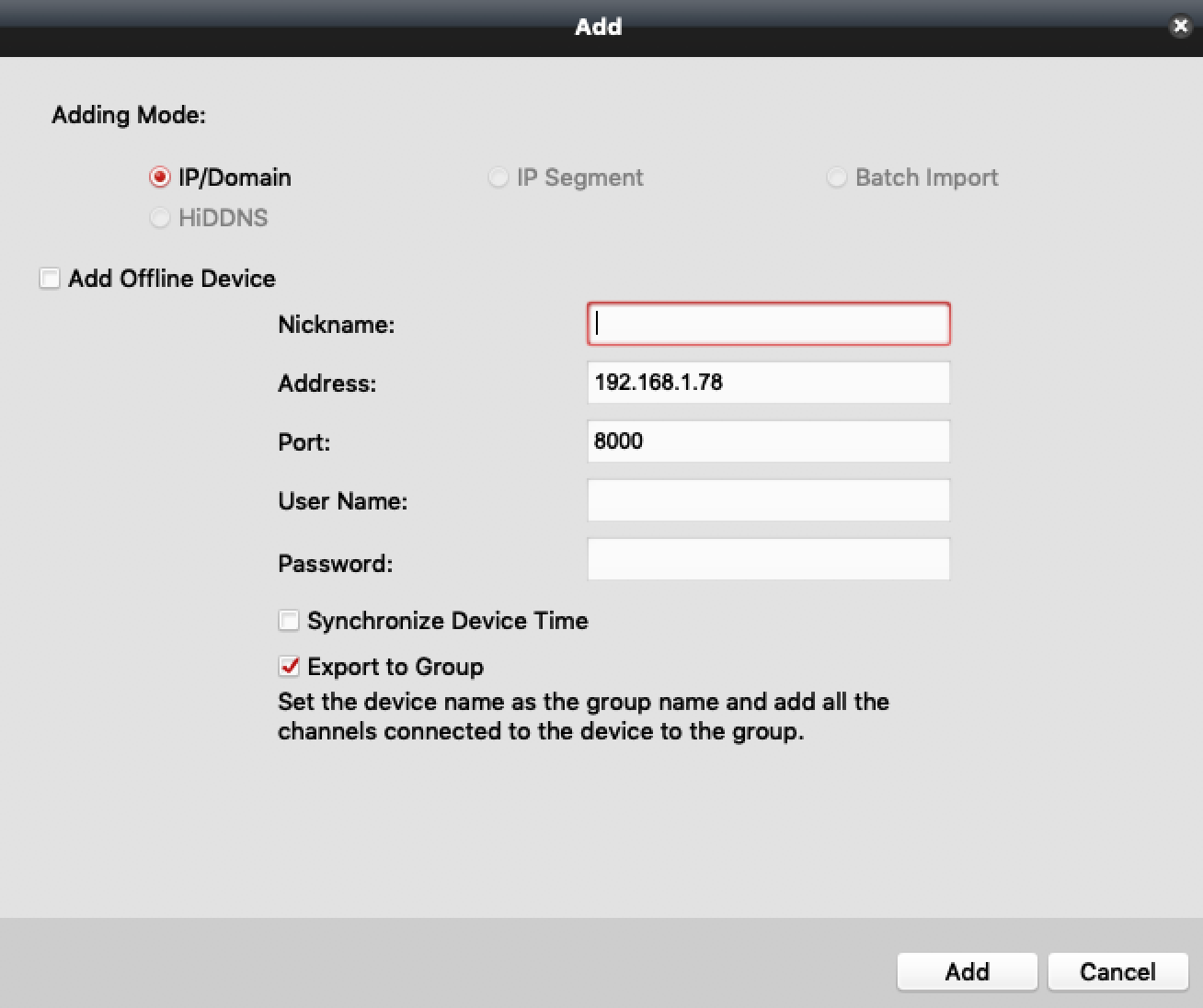Select Batch Import adding mode
Image resolution: width=1203 pixels, height=1008 pixels.
837,178
